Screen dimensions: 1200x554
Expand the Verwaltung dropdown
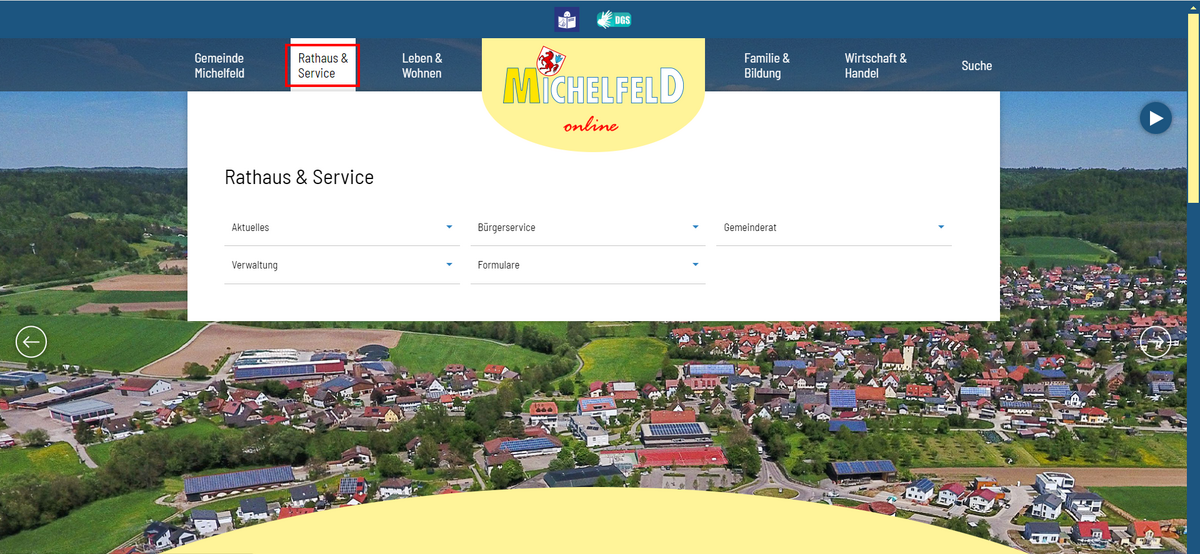342,266
